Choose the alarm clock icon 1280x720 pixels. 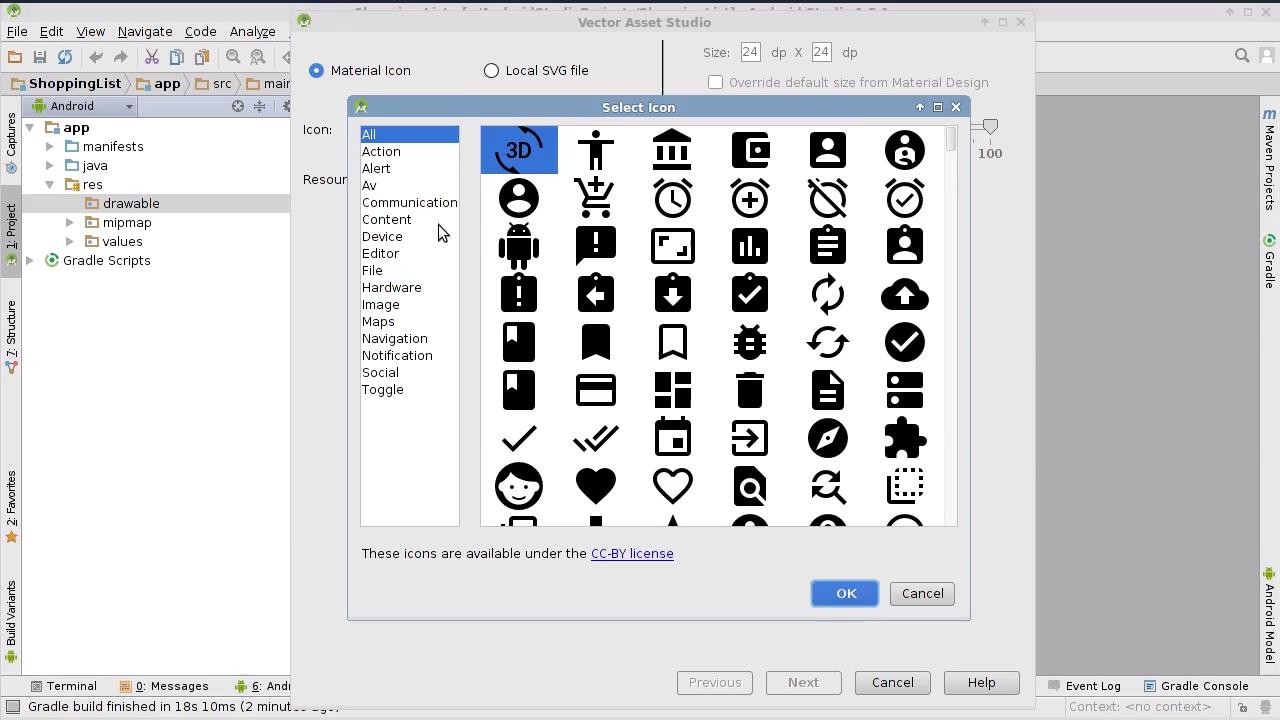click(673, 198)
